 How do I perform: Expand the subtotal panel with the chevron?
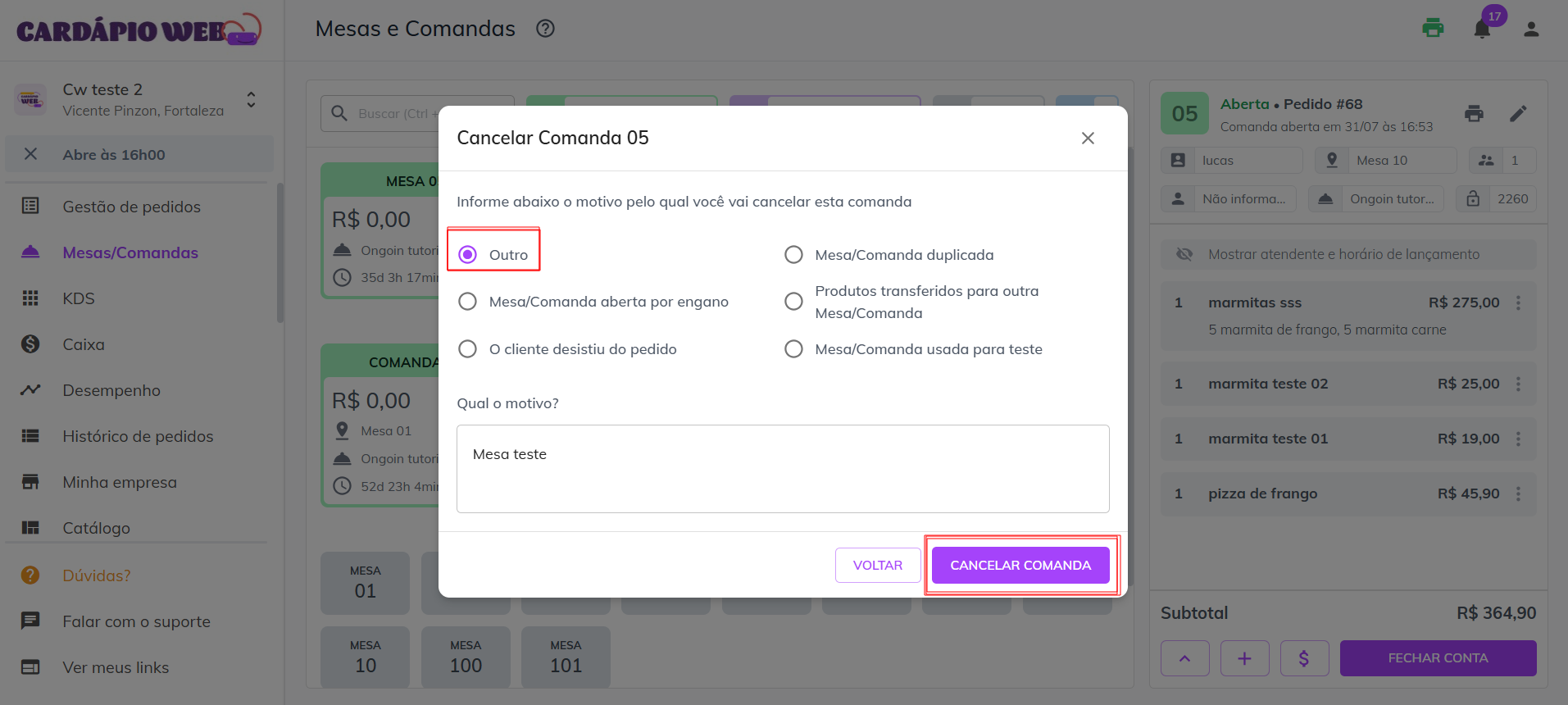(x=1184, y=658)
